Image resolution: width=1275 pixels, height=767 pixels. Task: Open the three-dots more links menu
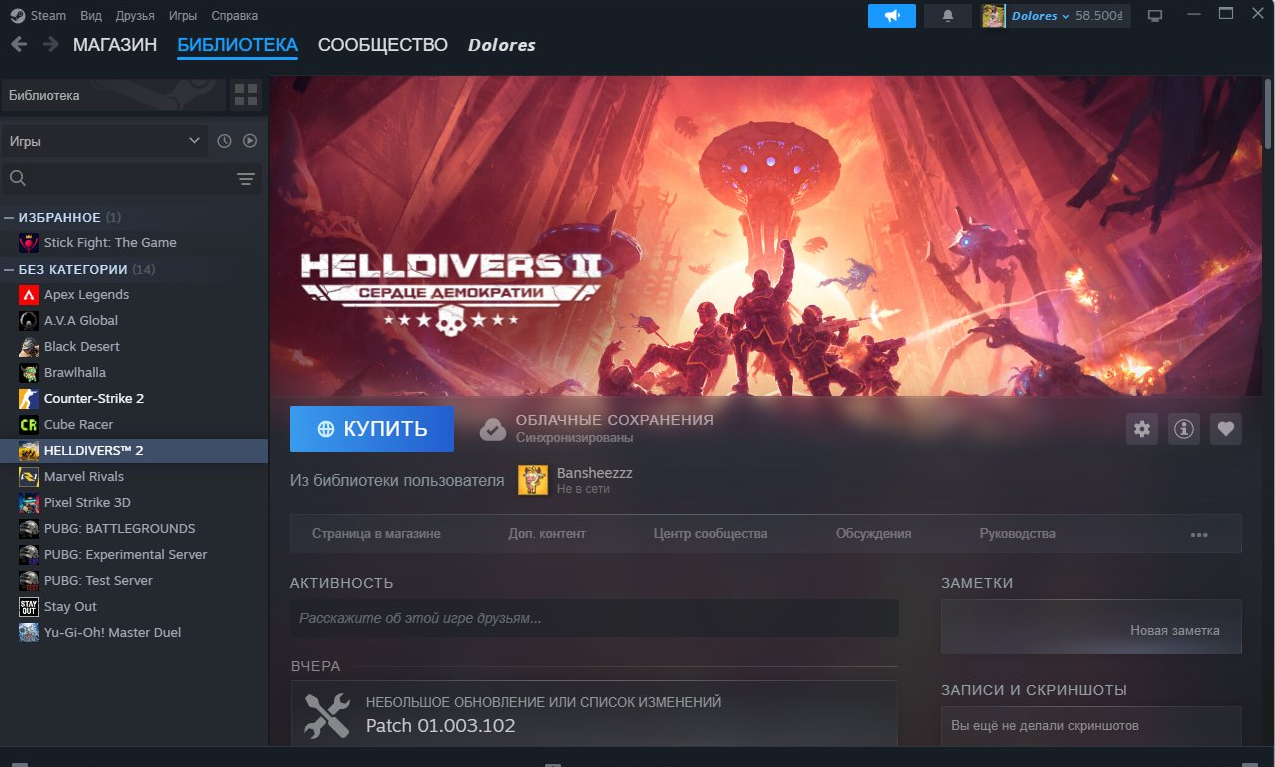point(1199,534)
